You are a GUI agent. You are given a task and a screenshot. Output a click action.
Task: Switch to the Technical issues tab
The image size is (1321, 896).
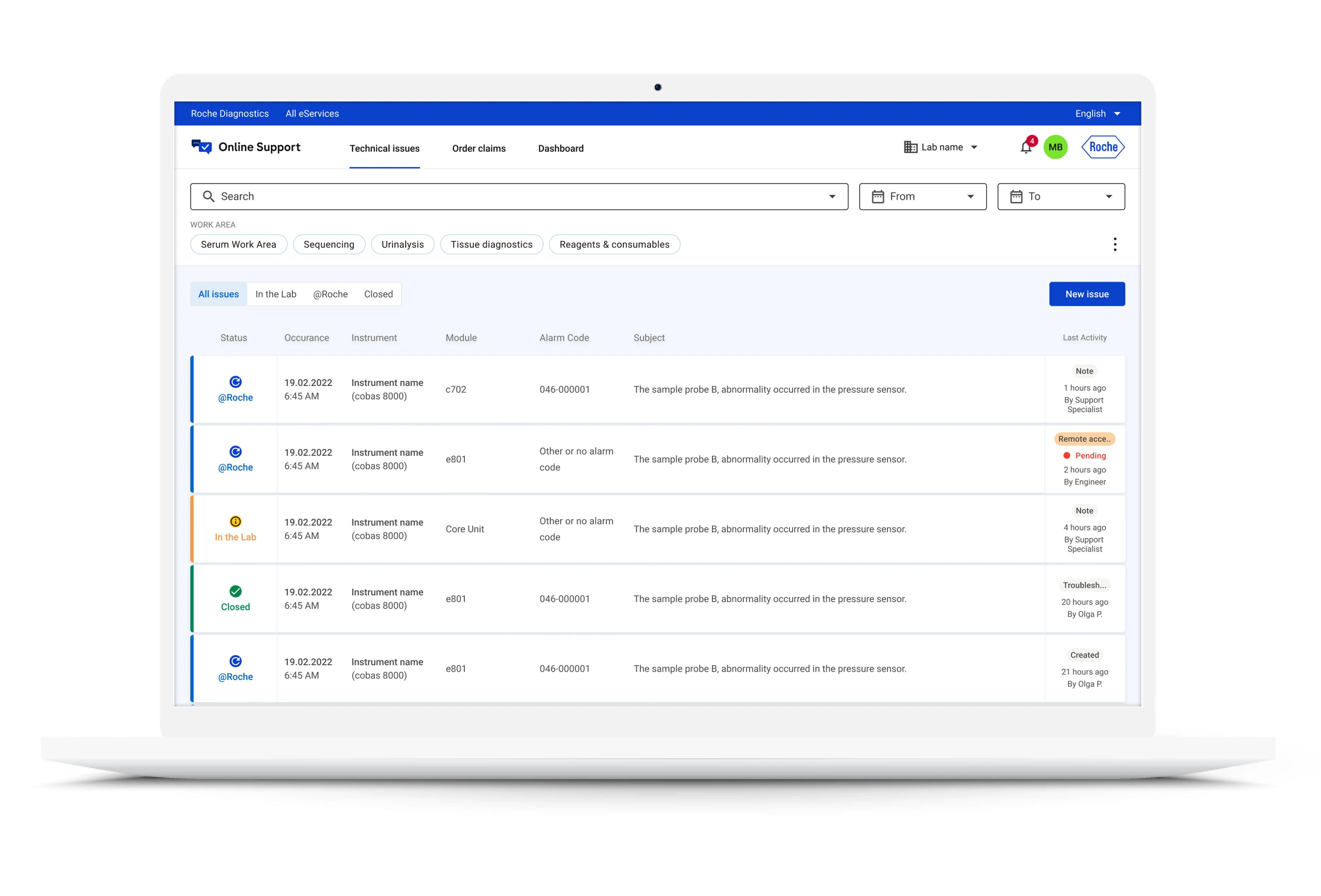tap(384, 148)
